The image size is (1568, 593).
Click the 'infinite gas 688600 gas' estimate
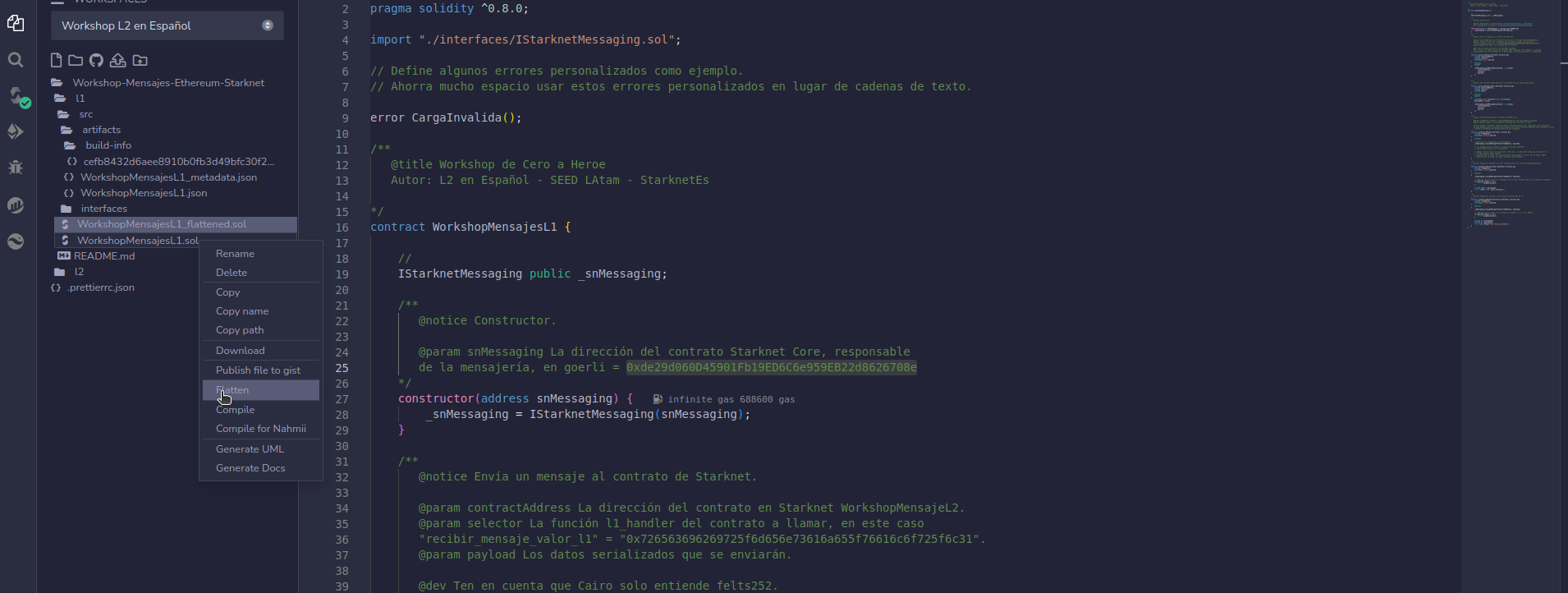point(731,399)
